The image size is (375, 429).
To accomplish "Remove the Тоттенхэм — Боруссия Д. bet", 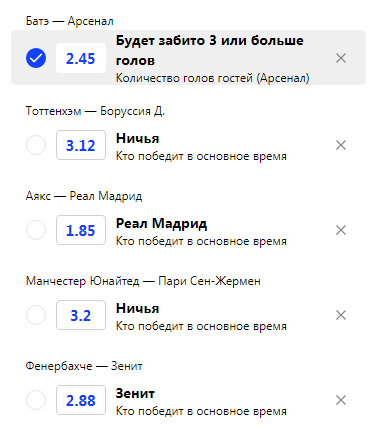I will click(341, 145).
